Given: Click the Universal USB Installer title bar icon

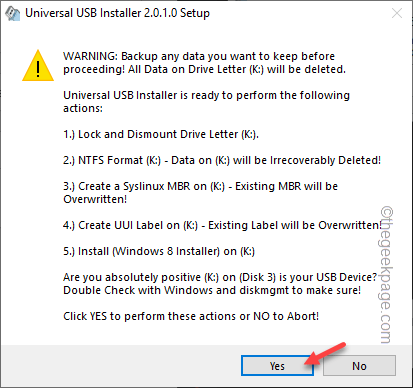Looking at the screenshot, I should pyautogui.click(x=12, y=13).
